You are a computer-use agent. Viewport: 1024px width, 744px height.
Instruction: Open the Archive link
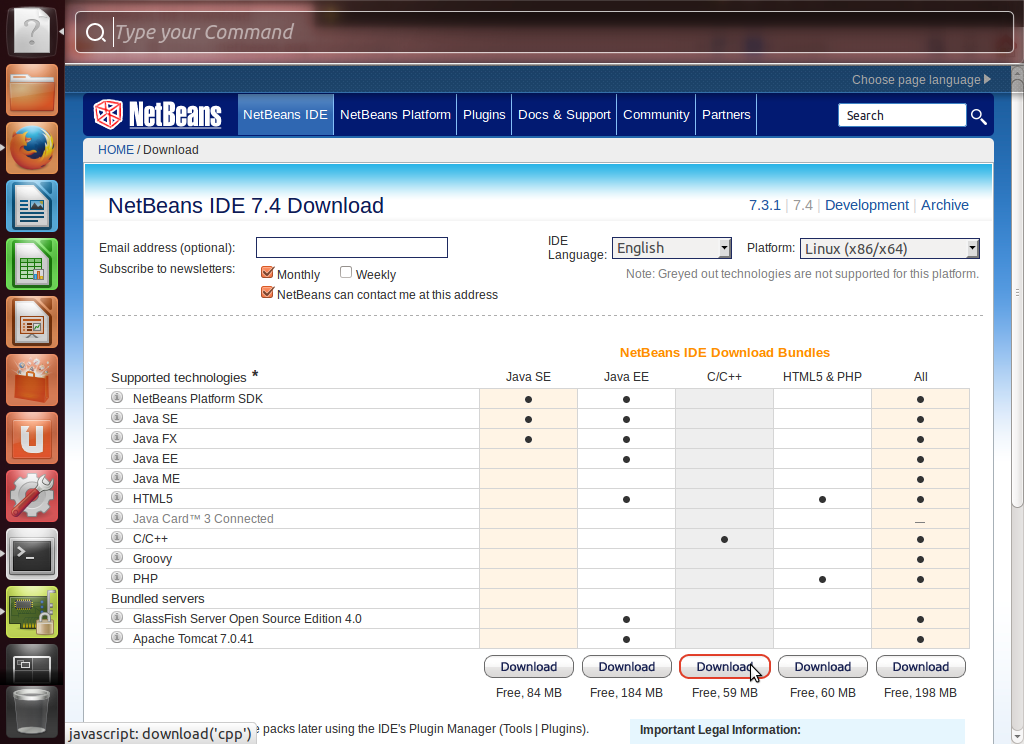[944, 205]
